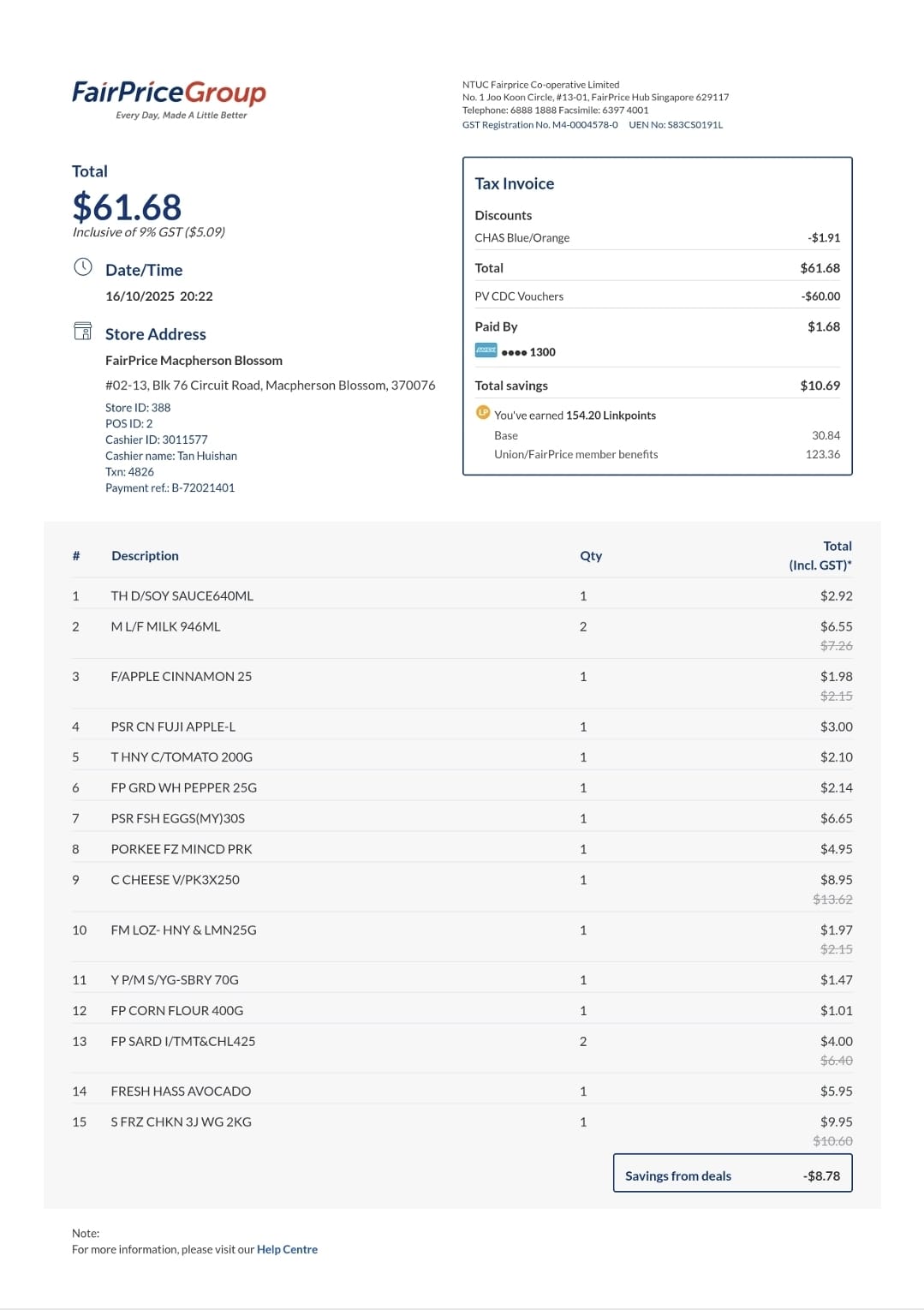Click the Qty column header
This screenshot has width=924, height=1310.
(591, 556)
